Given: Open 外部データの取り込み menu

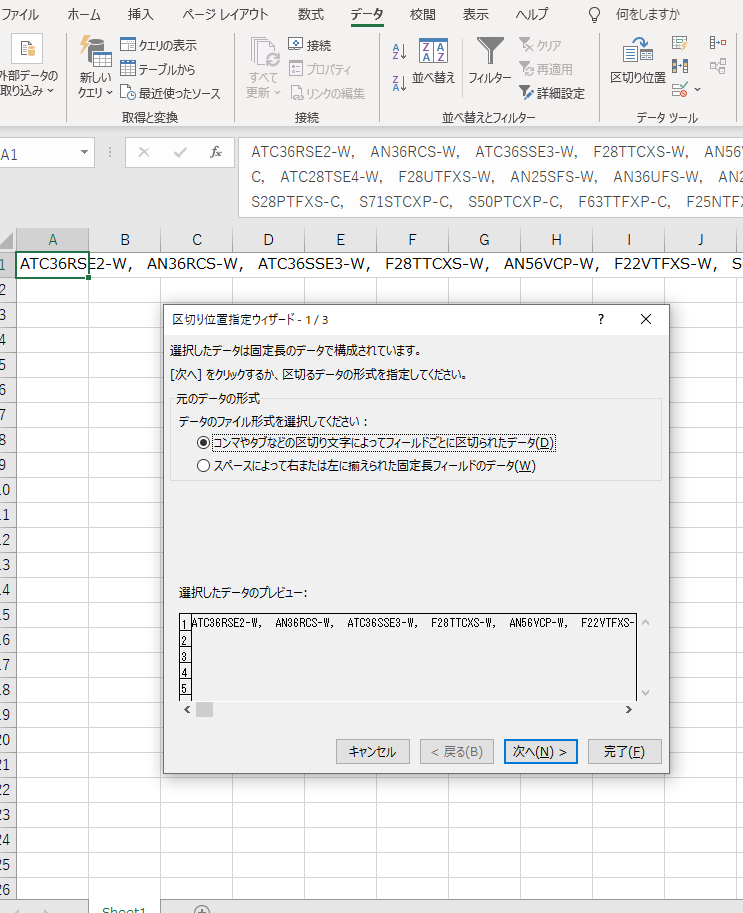Looking at the screenshot, I should tap(28, 66).
